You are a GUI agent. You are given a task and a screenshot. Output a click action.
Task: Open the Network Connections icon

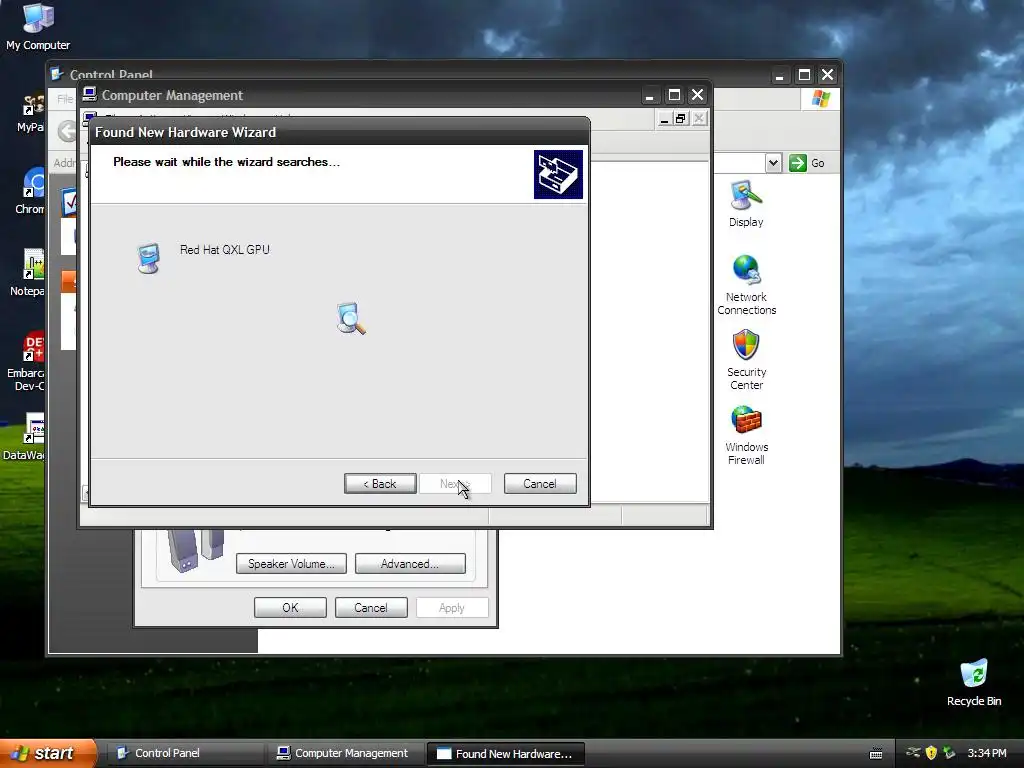(746, 285)
